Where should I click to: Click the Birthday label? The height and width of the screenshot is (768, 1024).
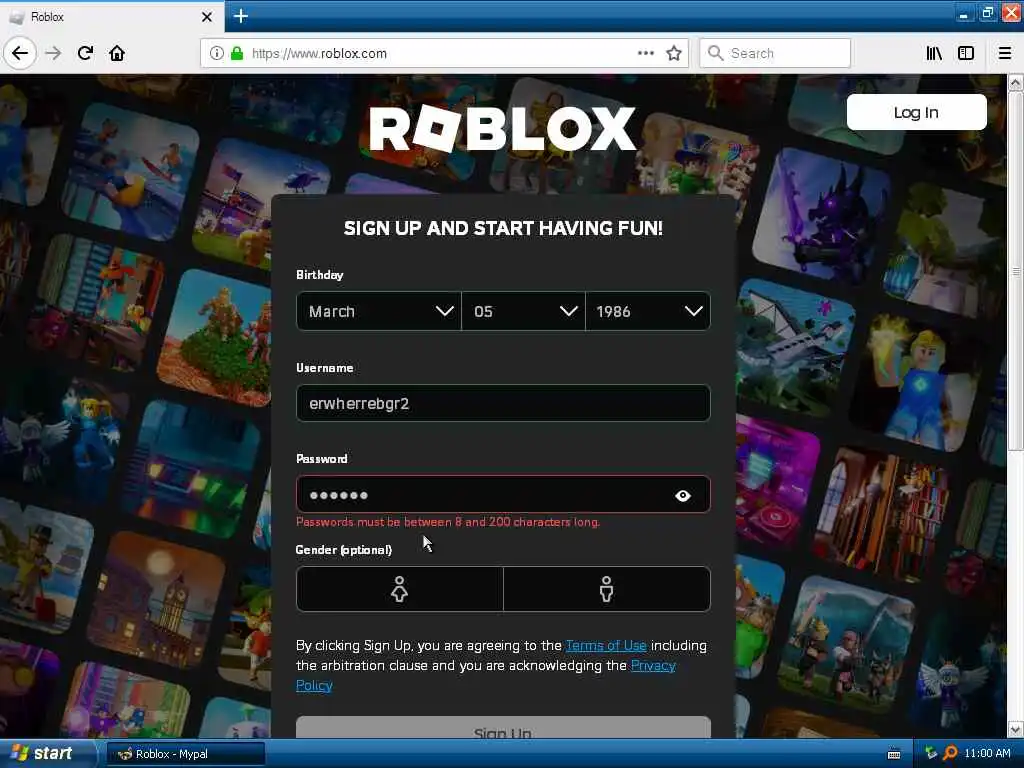coord(319,275)
